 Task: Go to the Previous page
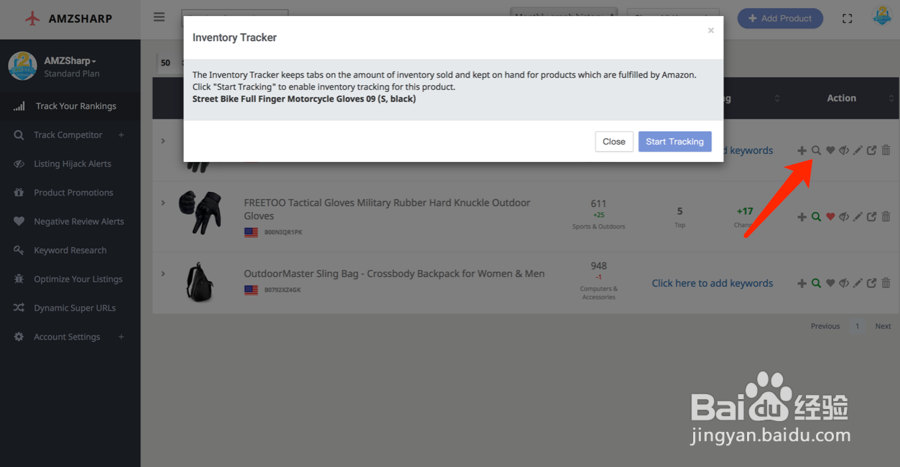tap(825, 326)
